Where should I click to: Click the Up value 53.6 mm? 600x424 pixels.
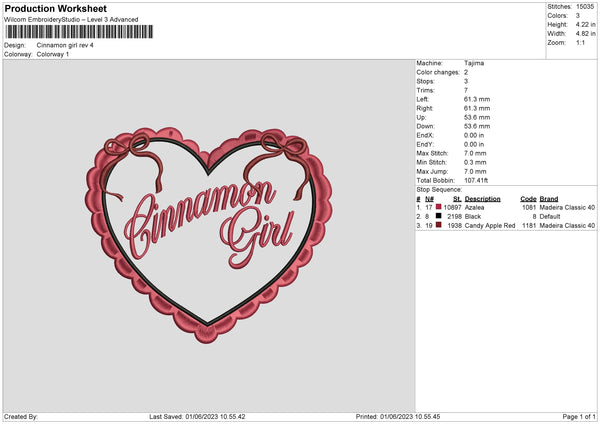tap(477, 117)
